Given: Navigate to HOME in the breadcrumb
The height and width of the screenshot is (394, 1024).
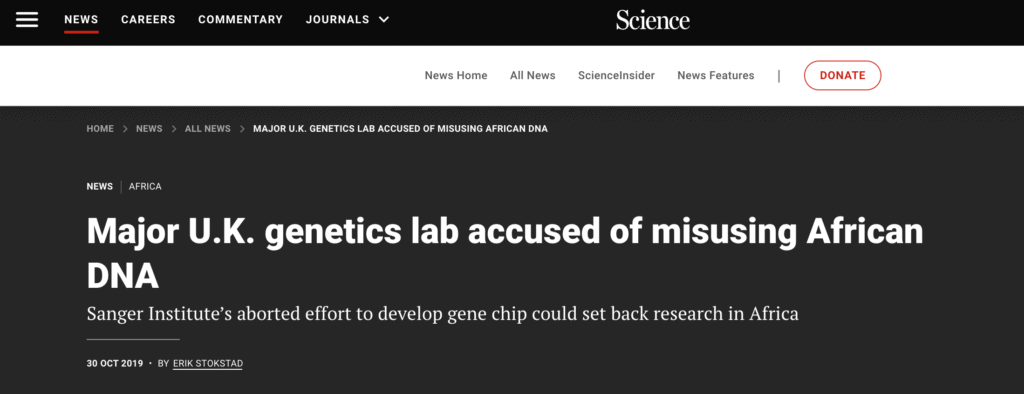Looking at the screenshot, I should tap(100, 129).
